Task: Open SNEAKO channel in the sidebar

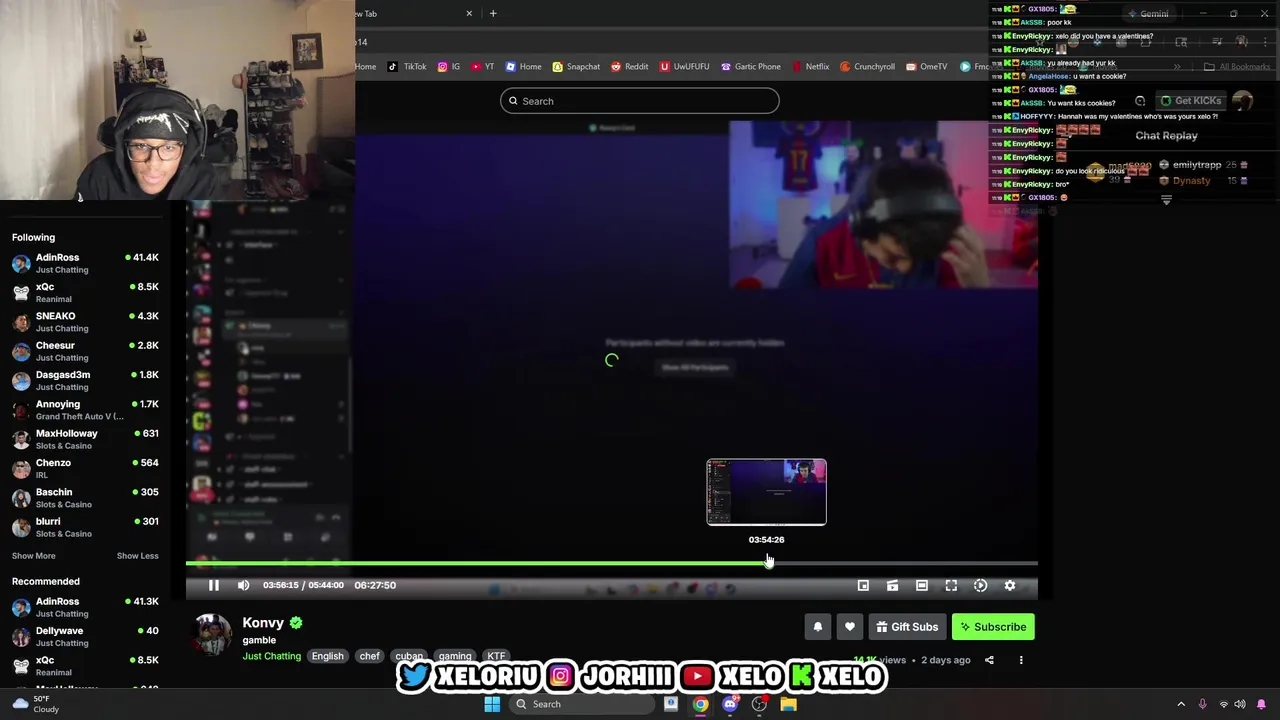Action: click(85, 322)
